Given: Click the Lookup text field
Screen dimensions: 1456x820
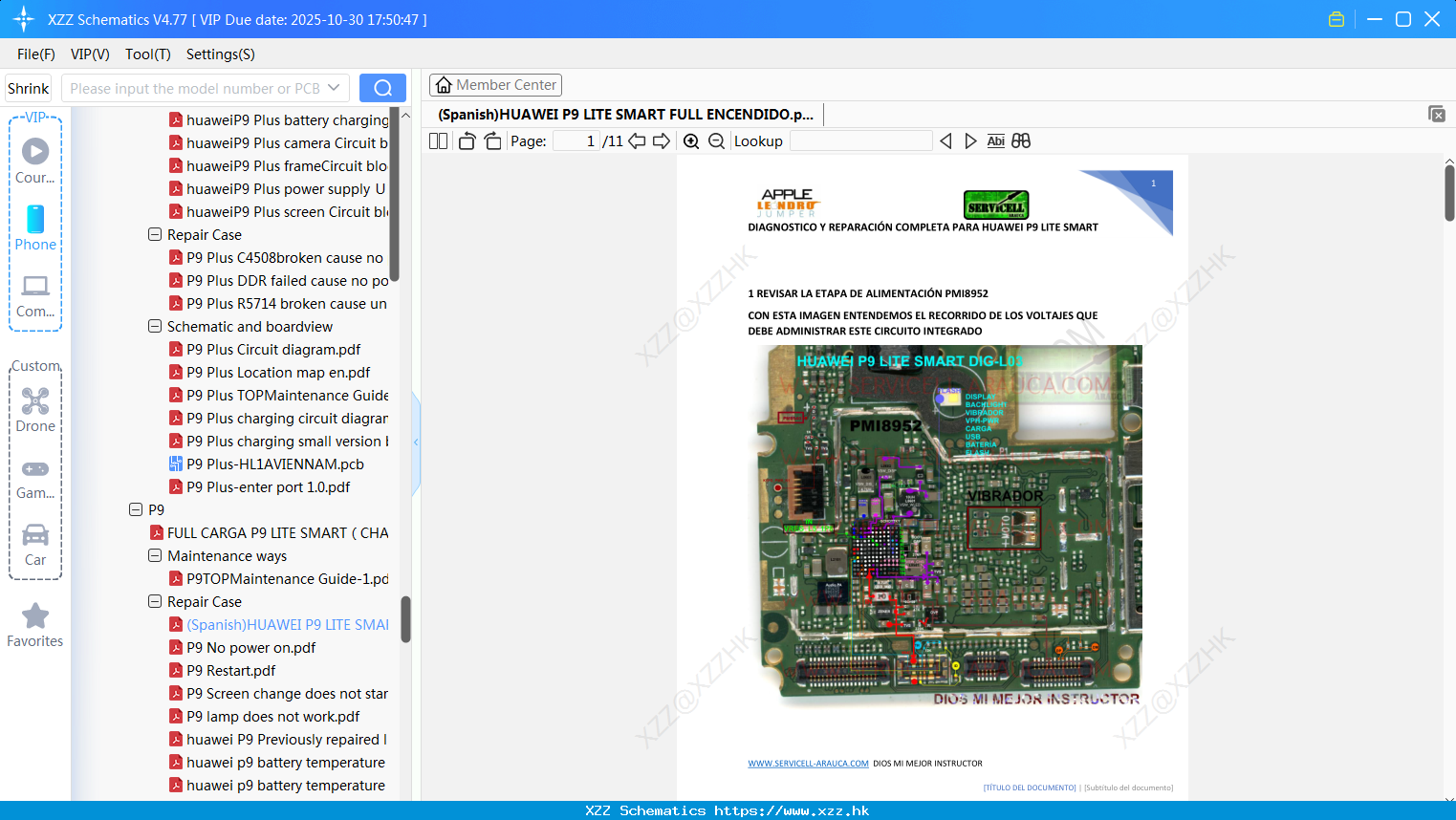Looking at the screenshot, I should [x=861, y=140].
